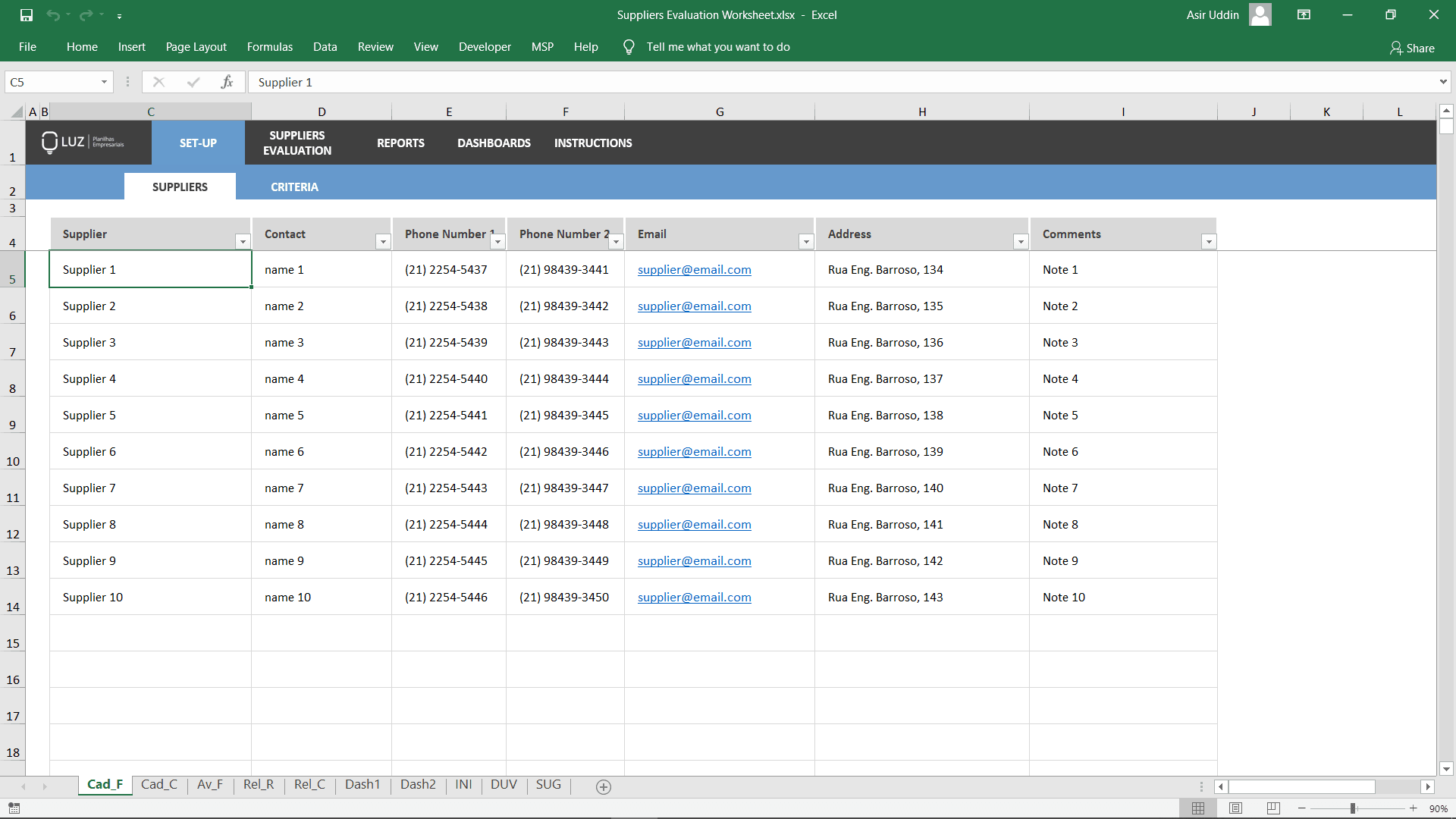The height and width of the screenshot is (819, 1456).
Task: Redo the last action
Action: click(x=86, y=14)
